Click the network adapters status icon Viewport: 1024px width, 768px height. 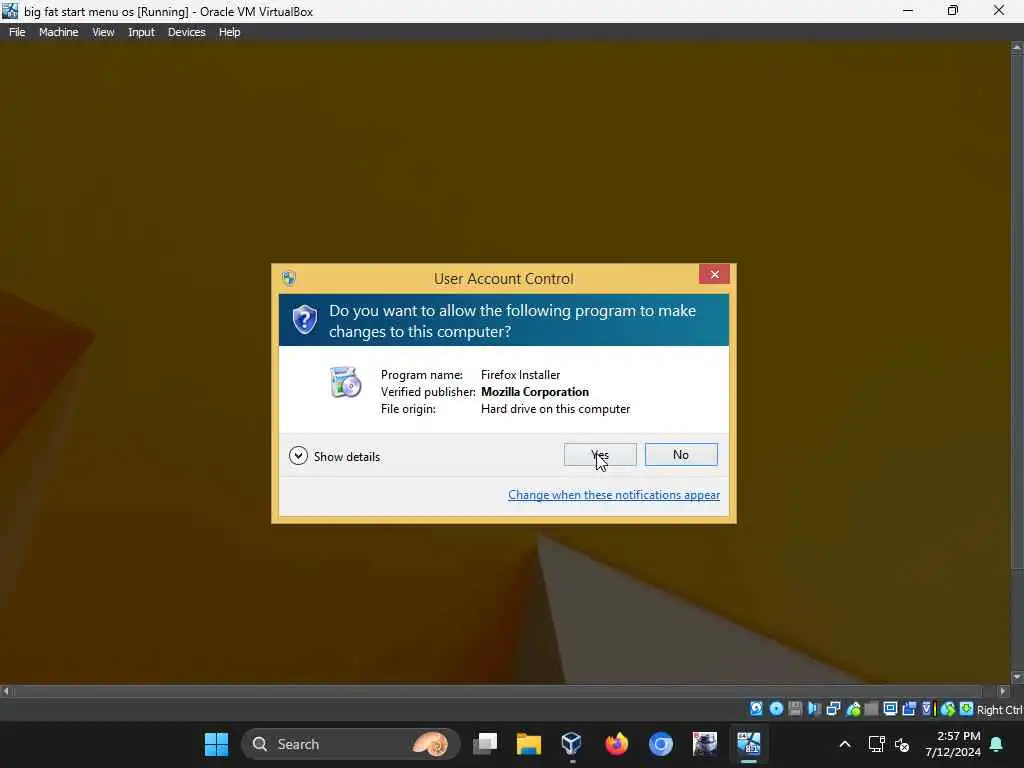click(x=833, y=709)
